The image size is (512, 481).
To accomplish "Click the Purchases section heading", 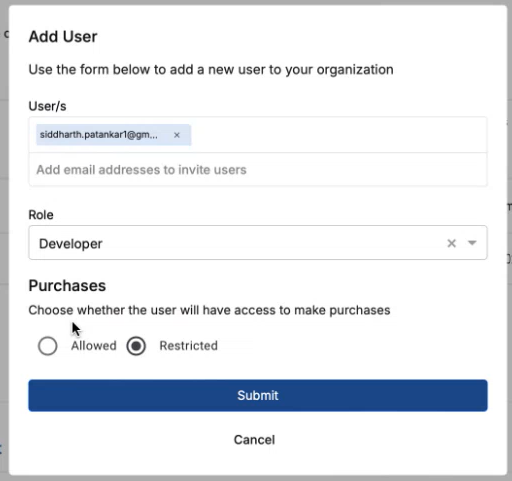I will 67,286.
